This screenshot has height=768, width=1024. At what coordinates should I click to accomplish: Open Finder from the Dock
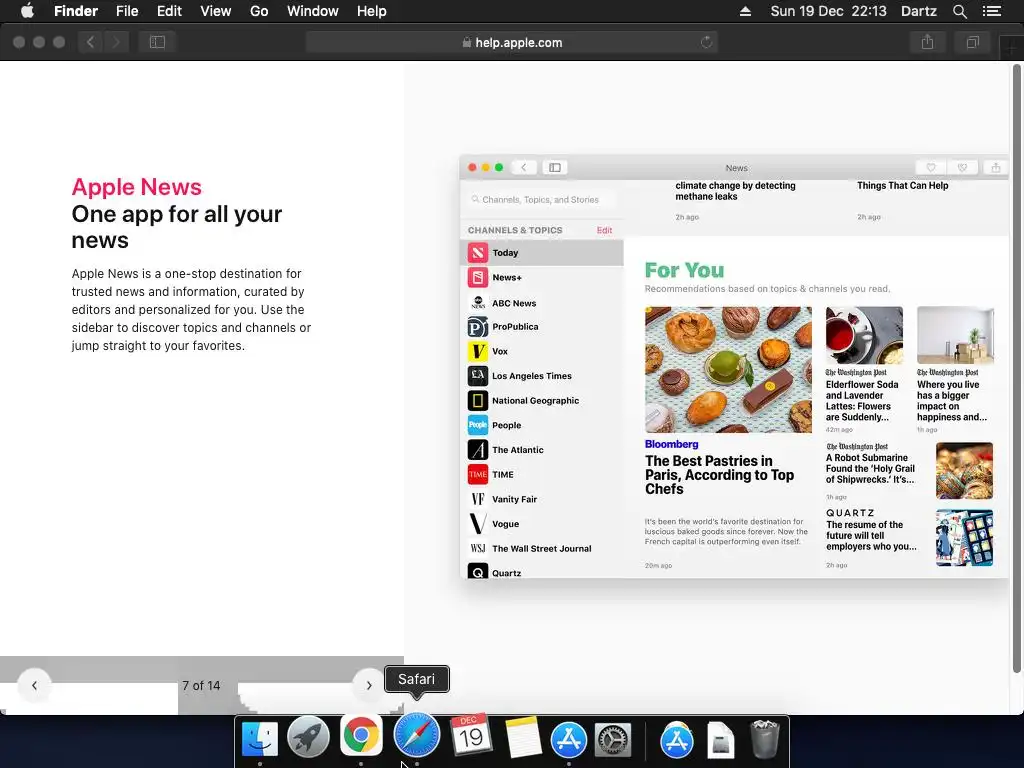[x=260, y=739]
